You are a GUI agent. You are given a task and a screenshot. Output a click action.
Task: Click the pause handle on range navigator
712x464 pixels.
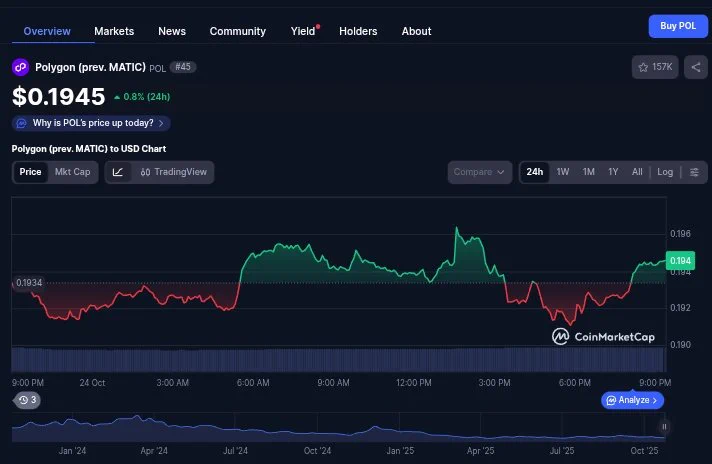pos(664,427)
